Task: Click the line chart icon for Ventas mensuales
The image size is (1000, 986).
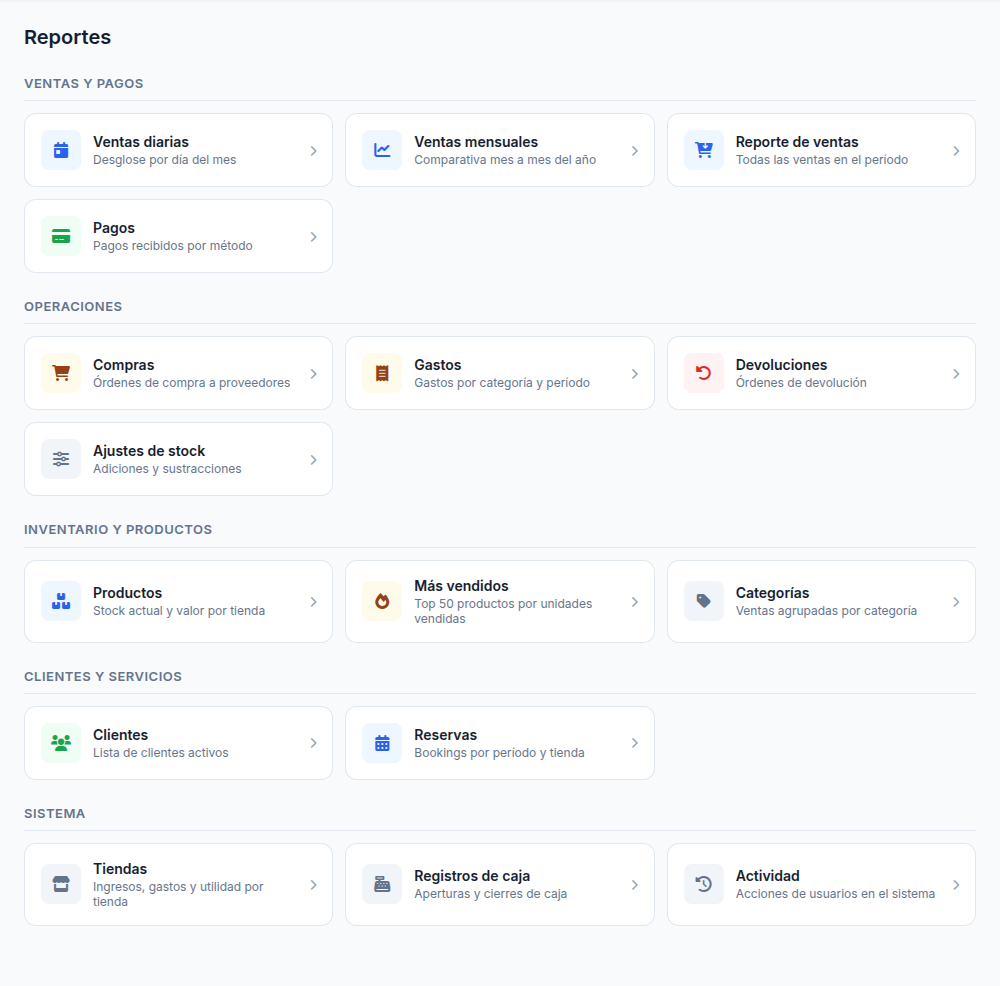Action: point(382,151)
